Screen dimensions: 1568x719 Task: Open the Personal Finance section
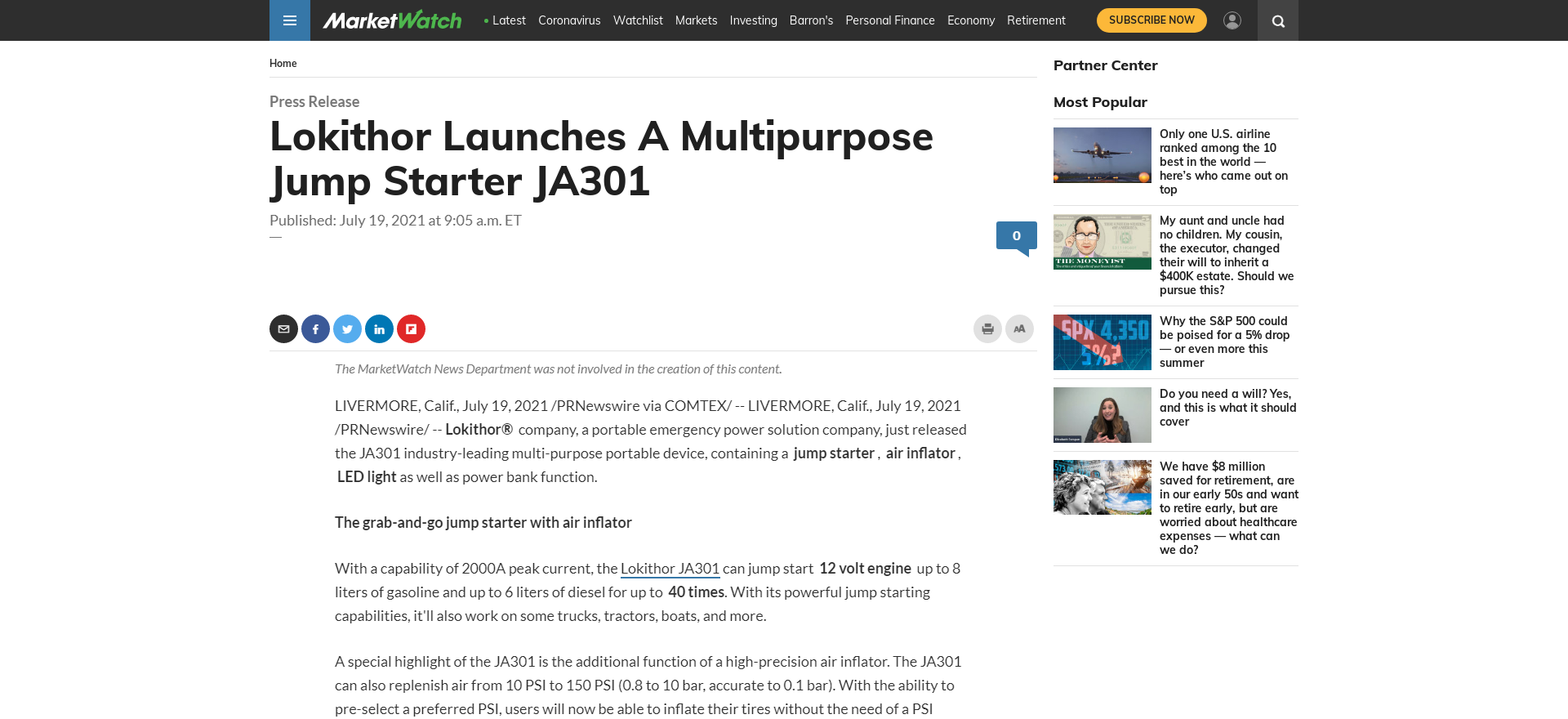[x=889, y=20]
